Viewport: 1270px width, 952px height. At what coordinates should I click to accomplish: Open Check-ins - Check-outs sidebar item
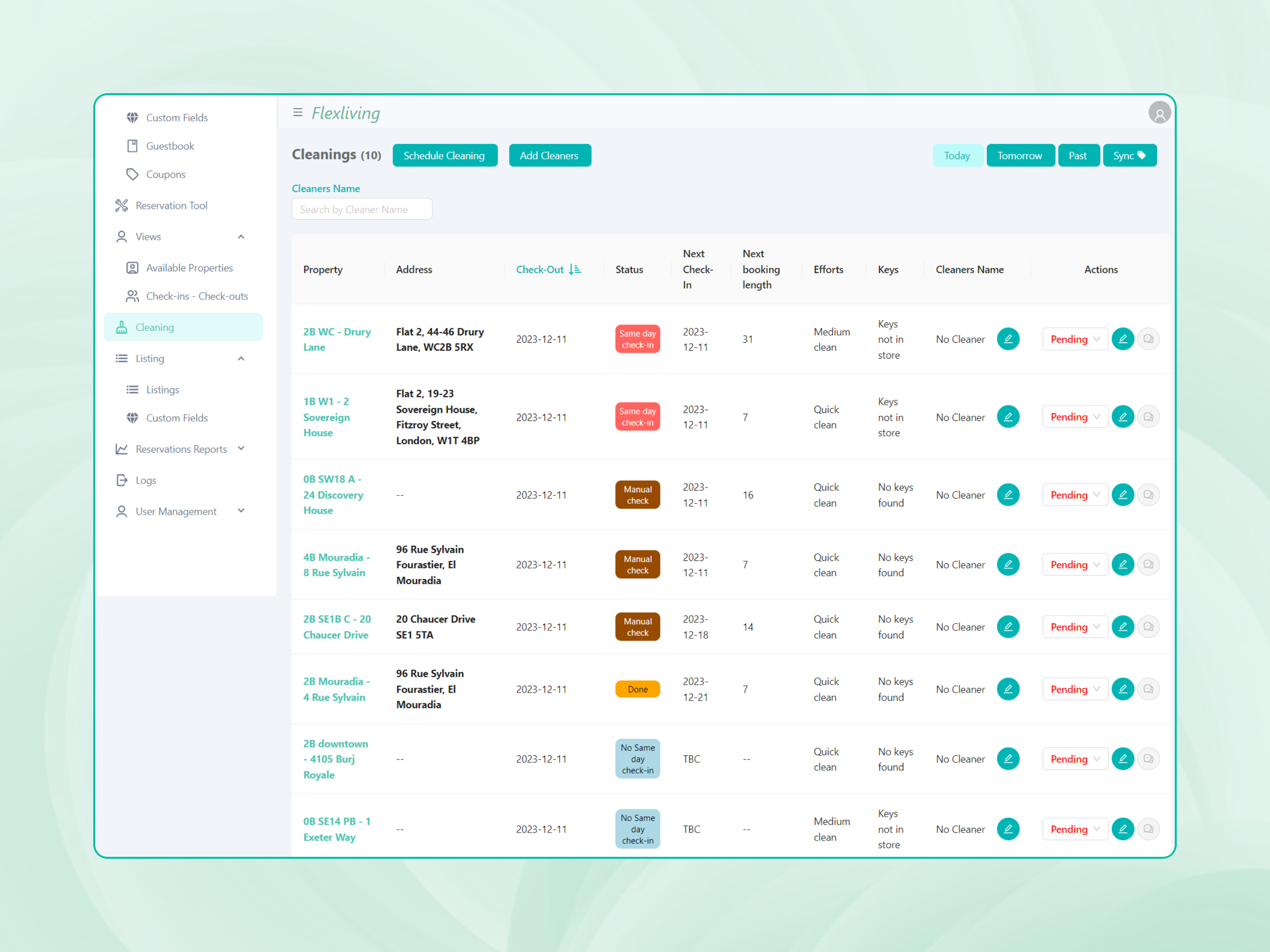click(x=196, y=296)
